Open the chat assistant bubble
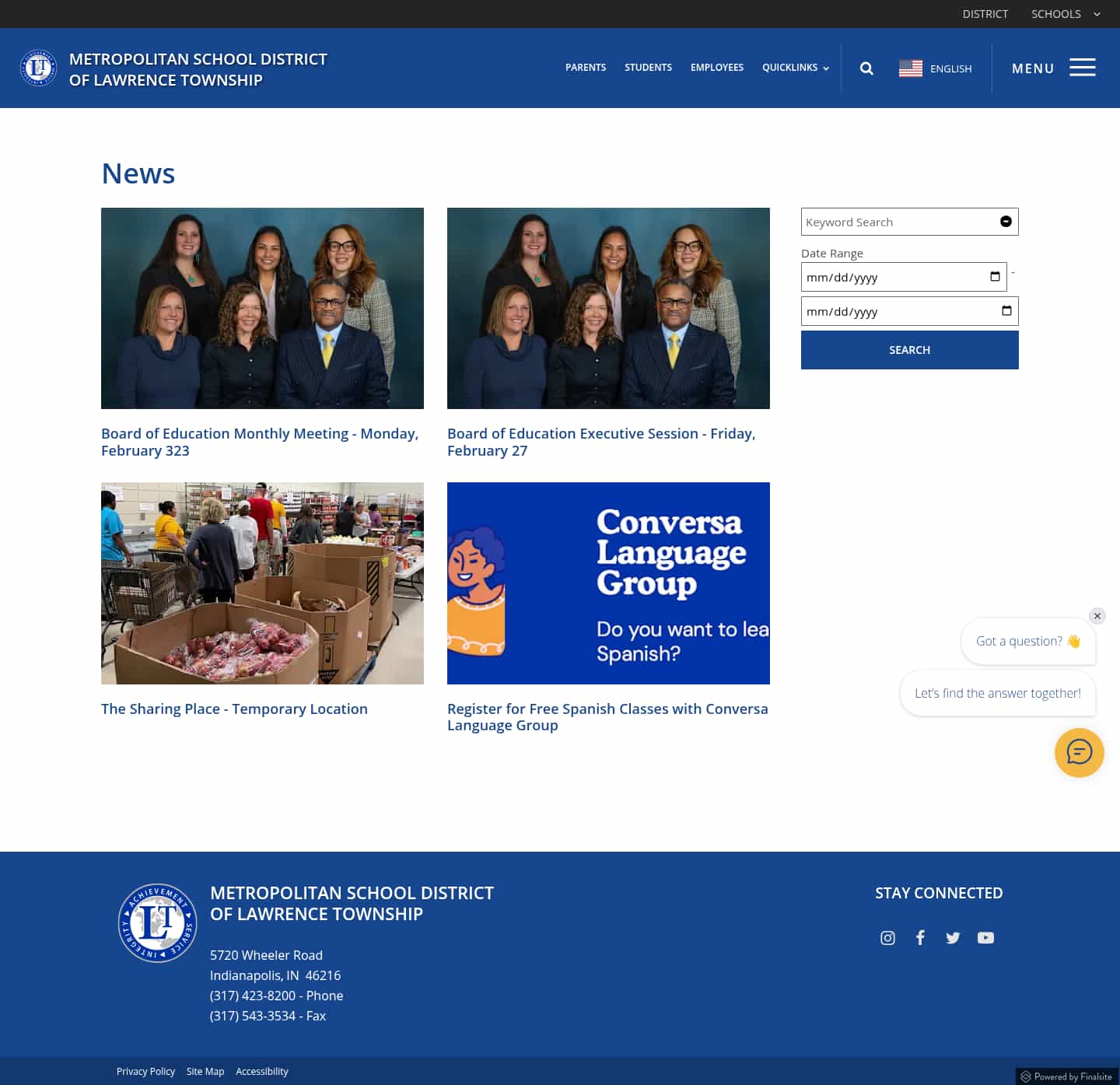1120x1085 pixels. point(1079,753)
